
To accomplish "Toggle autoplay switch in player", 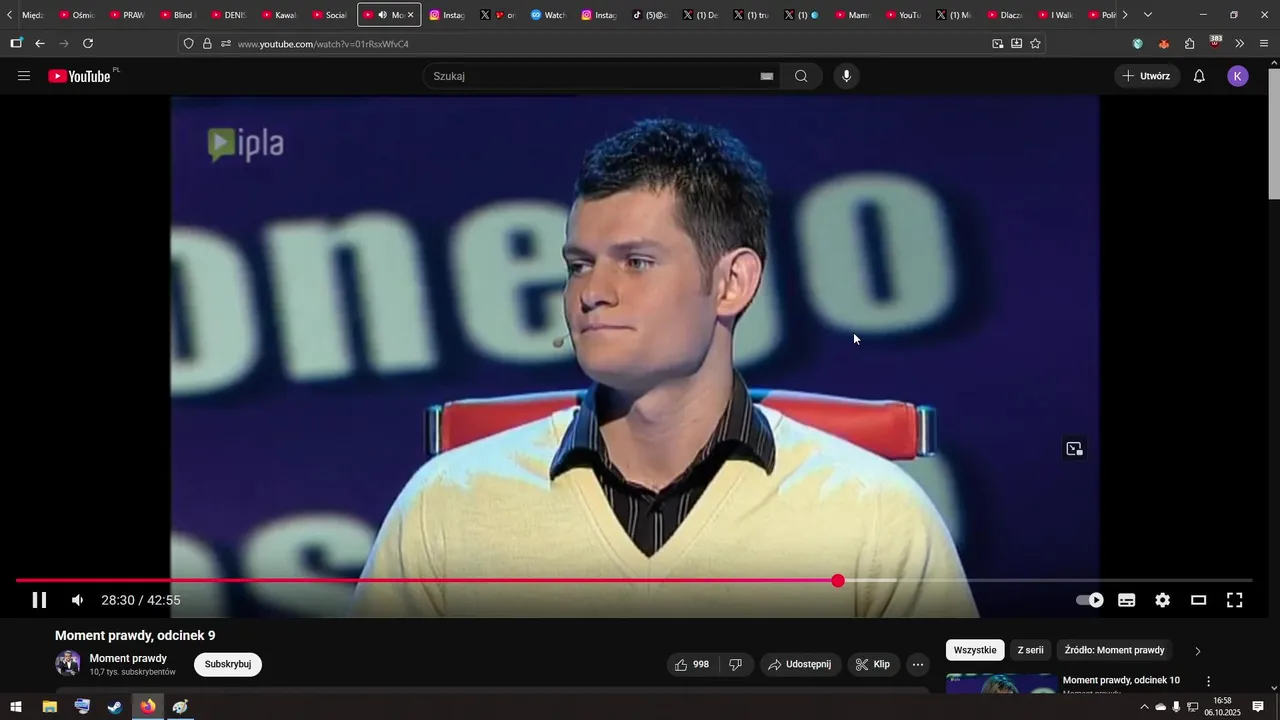I will coord(1090,600).
